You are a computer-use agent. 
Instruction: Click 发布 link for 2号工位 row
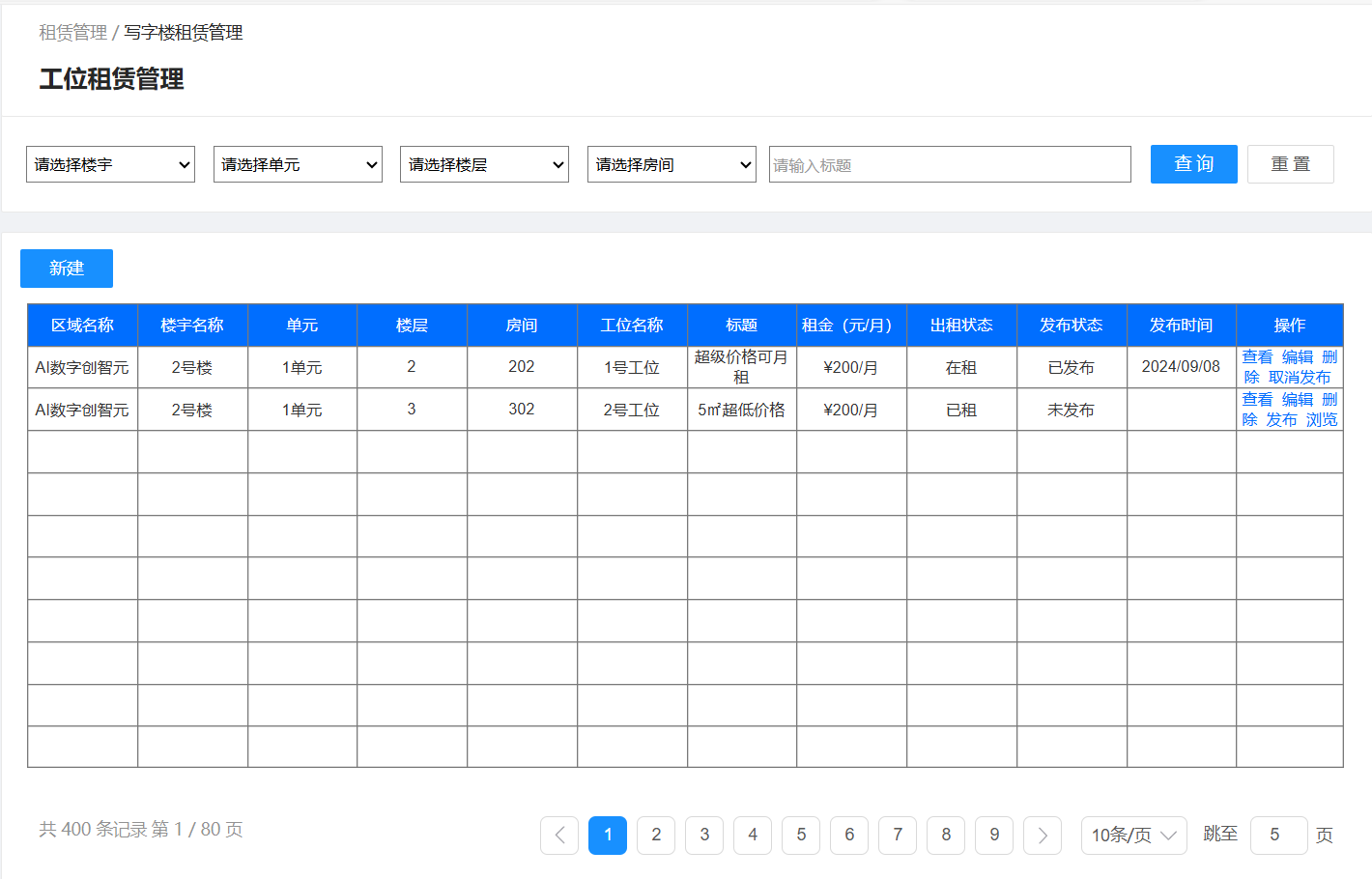[1281, 420]
